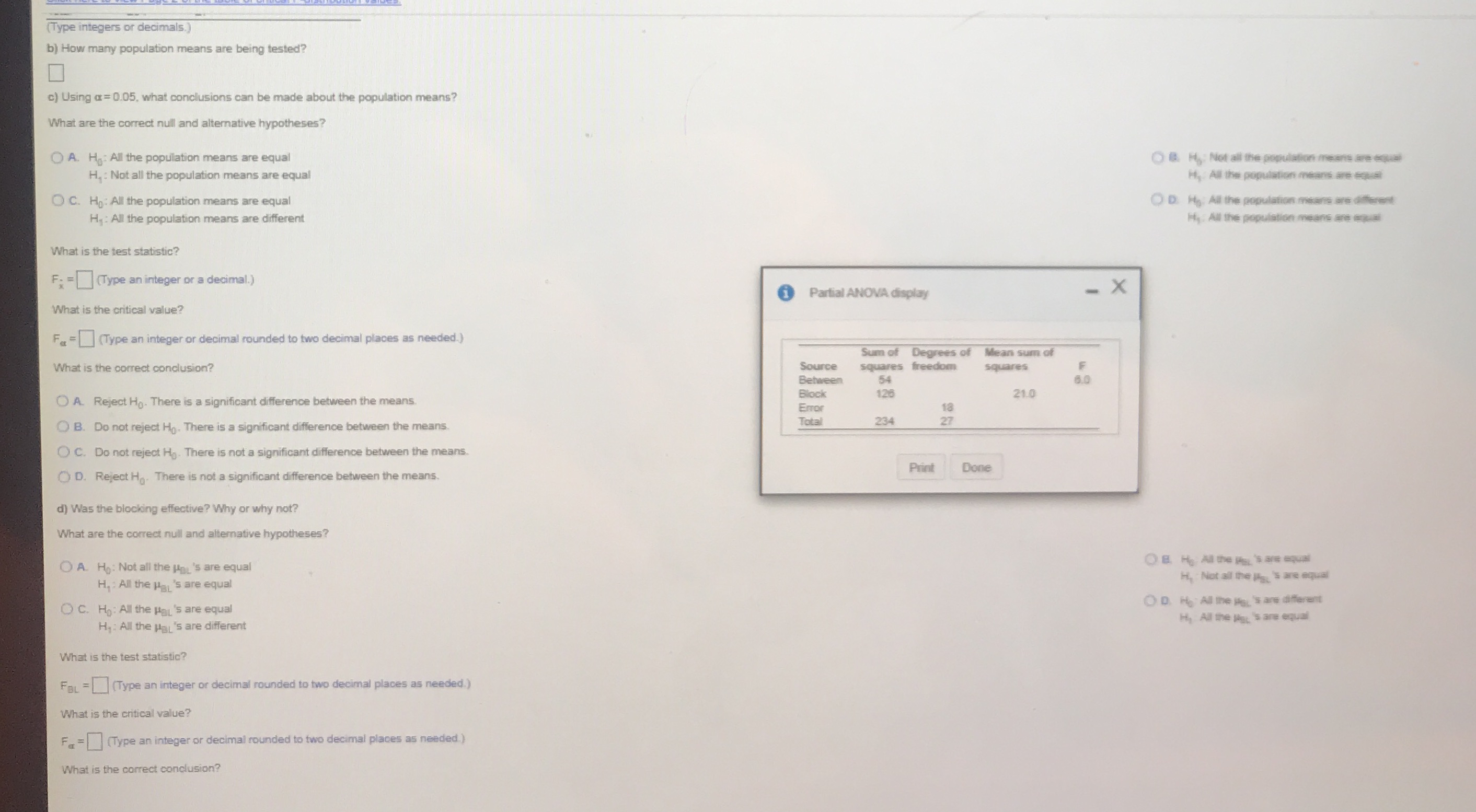Click the info icon on Partial ANOVA display

[787, 293]
